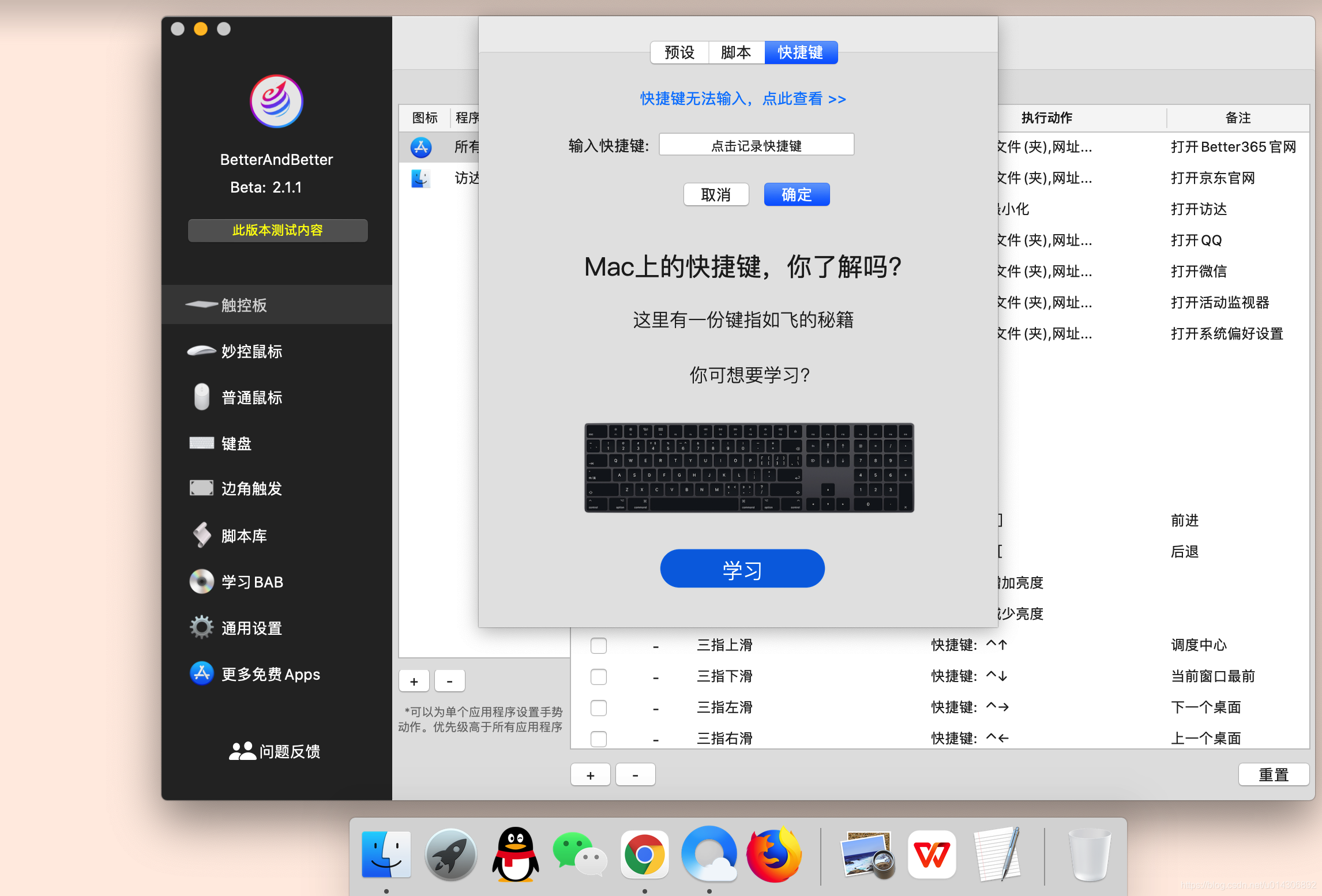This screenshot has width=1322, height=896.
Task: Select the 前进 note cell
Action: [x=1184, y=521]
